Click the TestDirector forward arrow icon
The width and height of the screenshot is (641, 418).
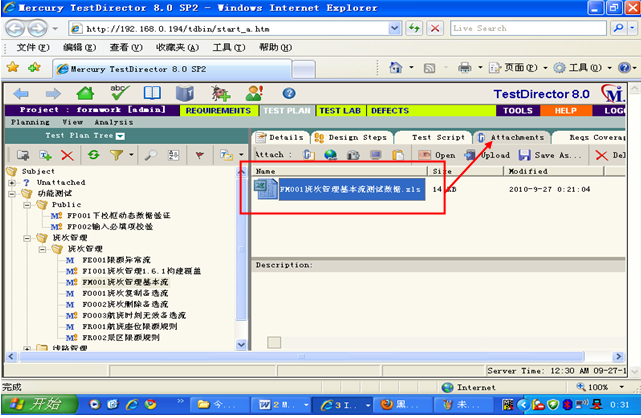click(x=53, y=94)
